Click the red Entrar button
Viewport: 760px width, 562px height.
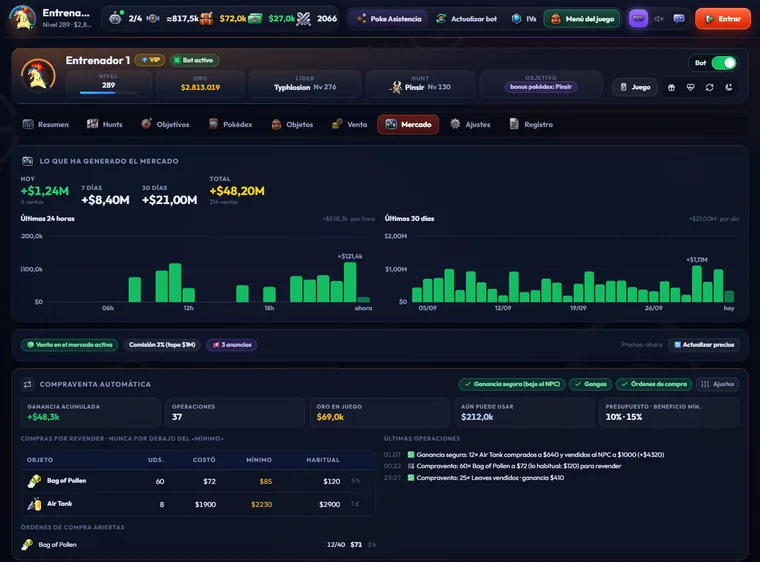(x=723, y=19)
